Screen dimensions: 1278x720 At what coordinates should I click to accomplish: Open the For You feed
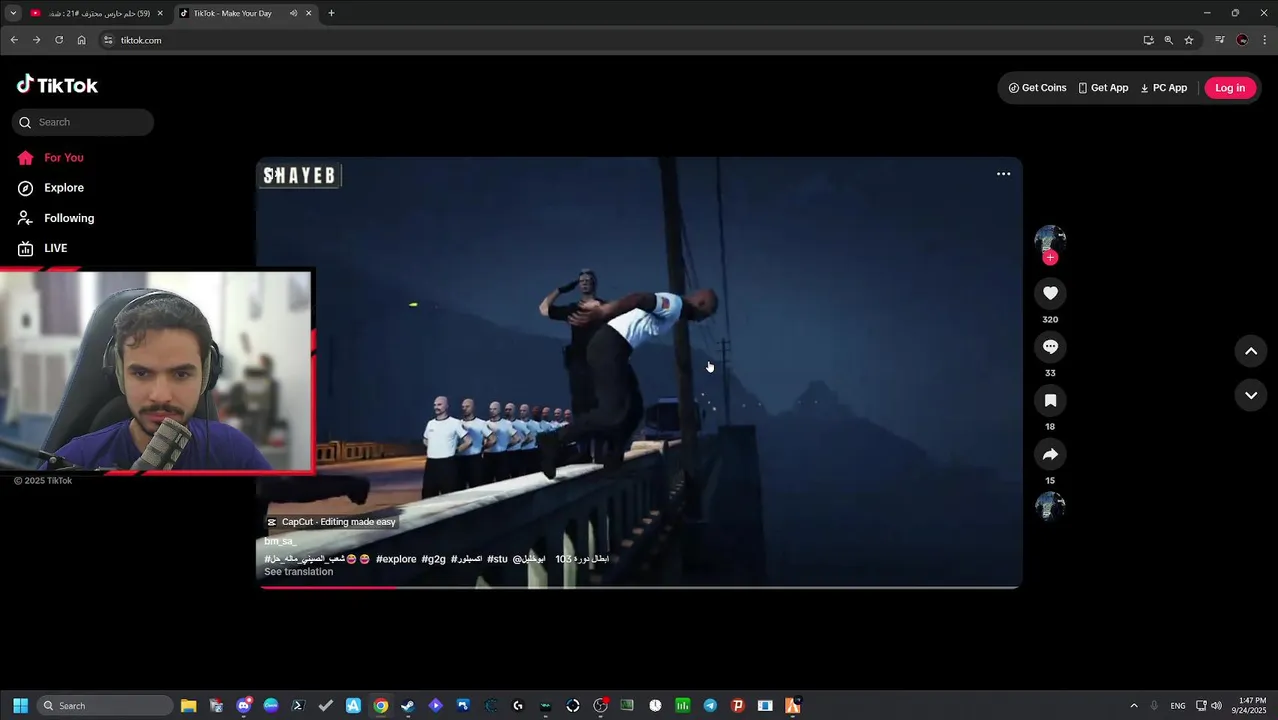(x=50, y=158)
